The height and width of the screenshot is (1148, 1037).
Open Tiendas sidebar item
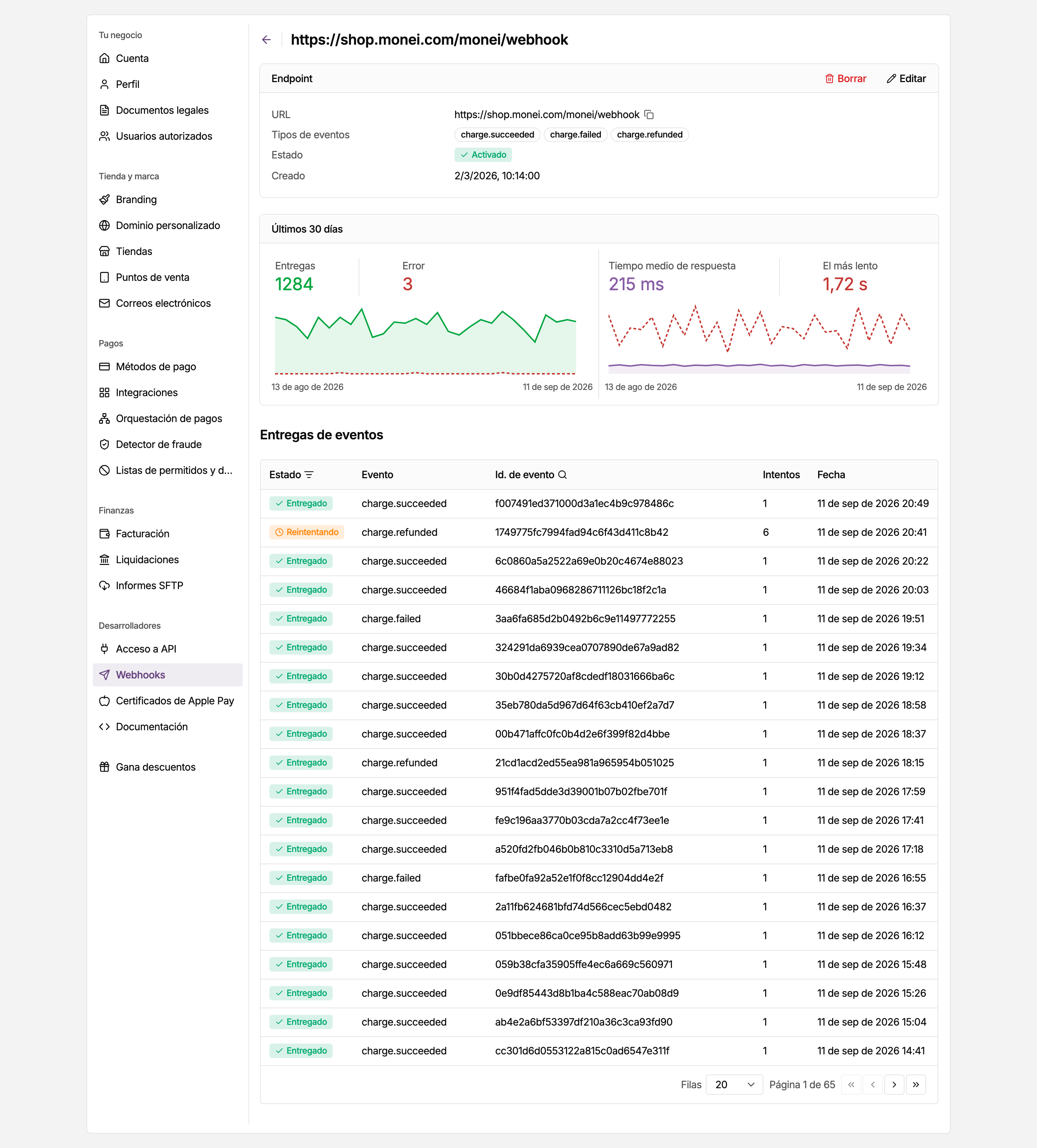(x=167, y=252)
